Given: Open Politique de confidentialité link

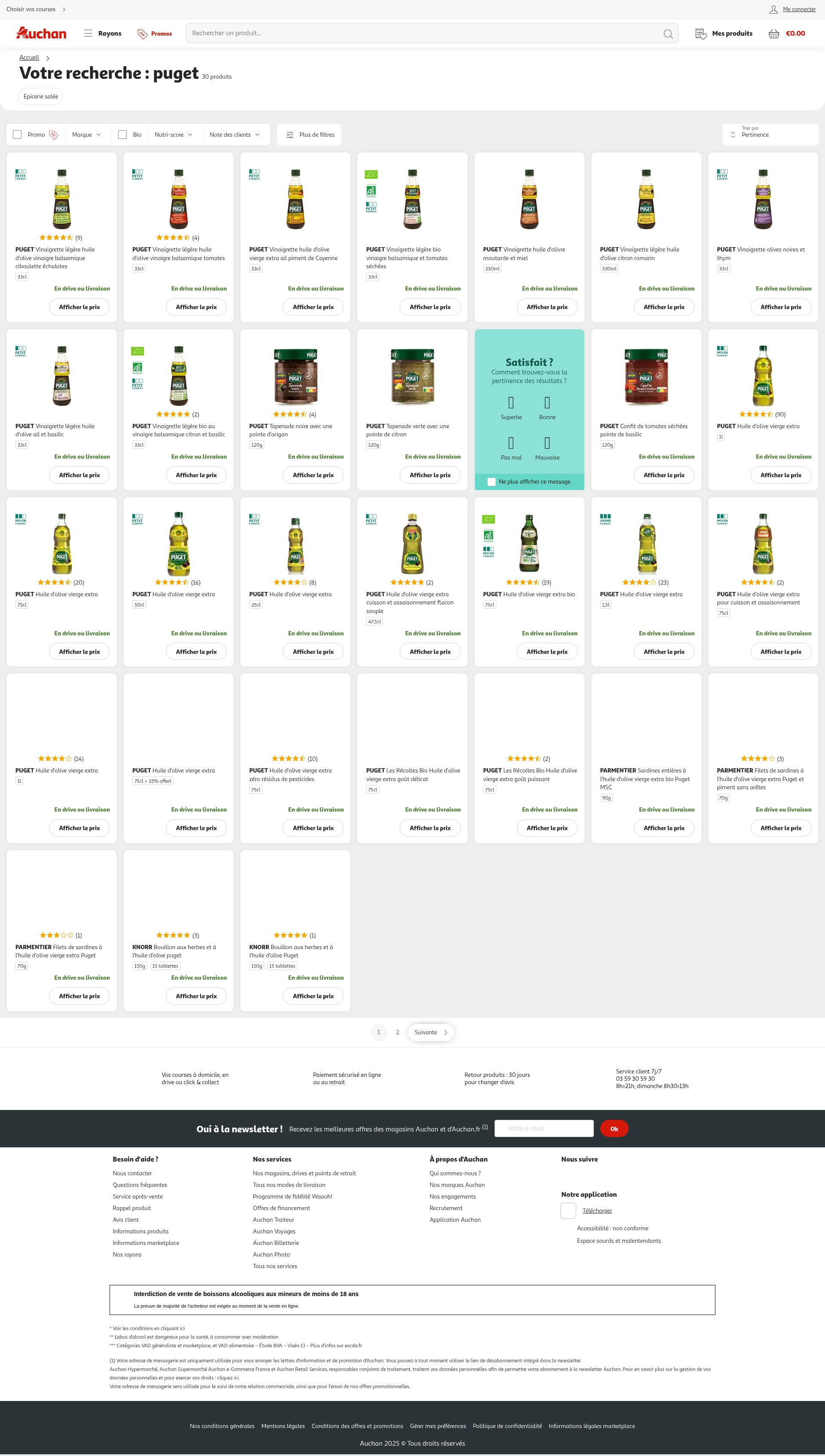Looking at the screenshot, I should pyautogui.click(x=507, y=1426).
